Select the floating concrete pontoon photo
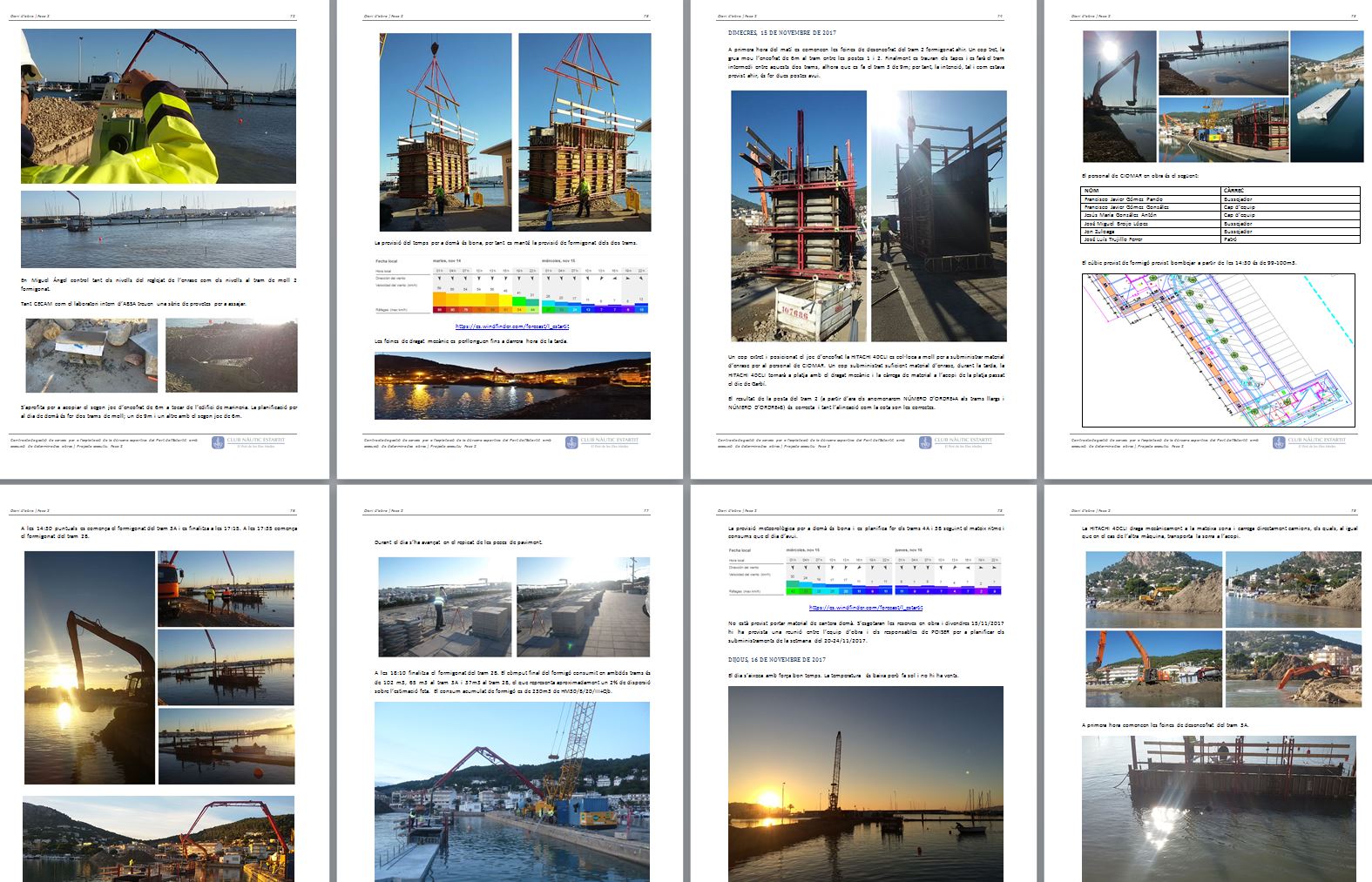1372x882 pixels. click(1327, 97)
